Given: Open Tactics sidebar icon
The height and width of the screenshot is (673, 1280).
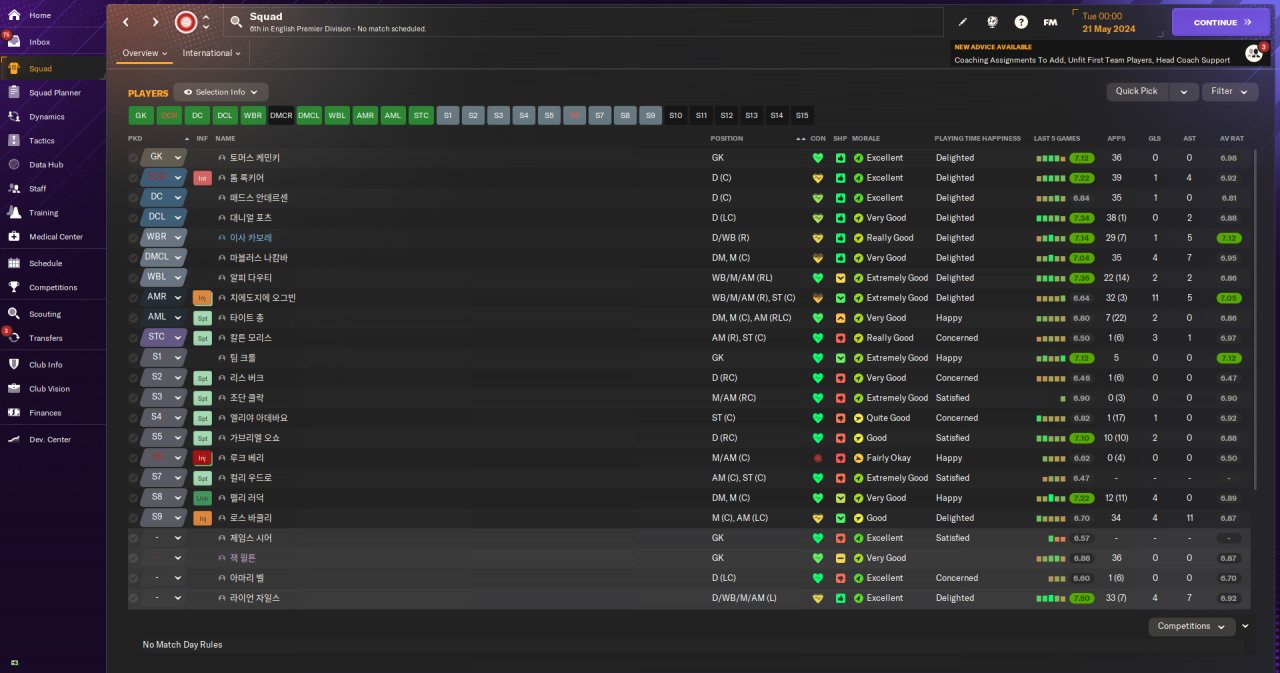Looking at the screenshot, I should [x=14, y=140].
